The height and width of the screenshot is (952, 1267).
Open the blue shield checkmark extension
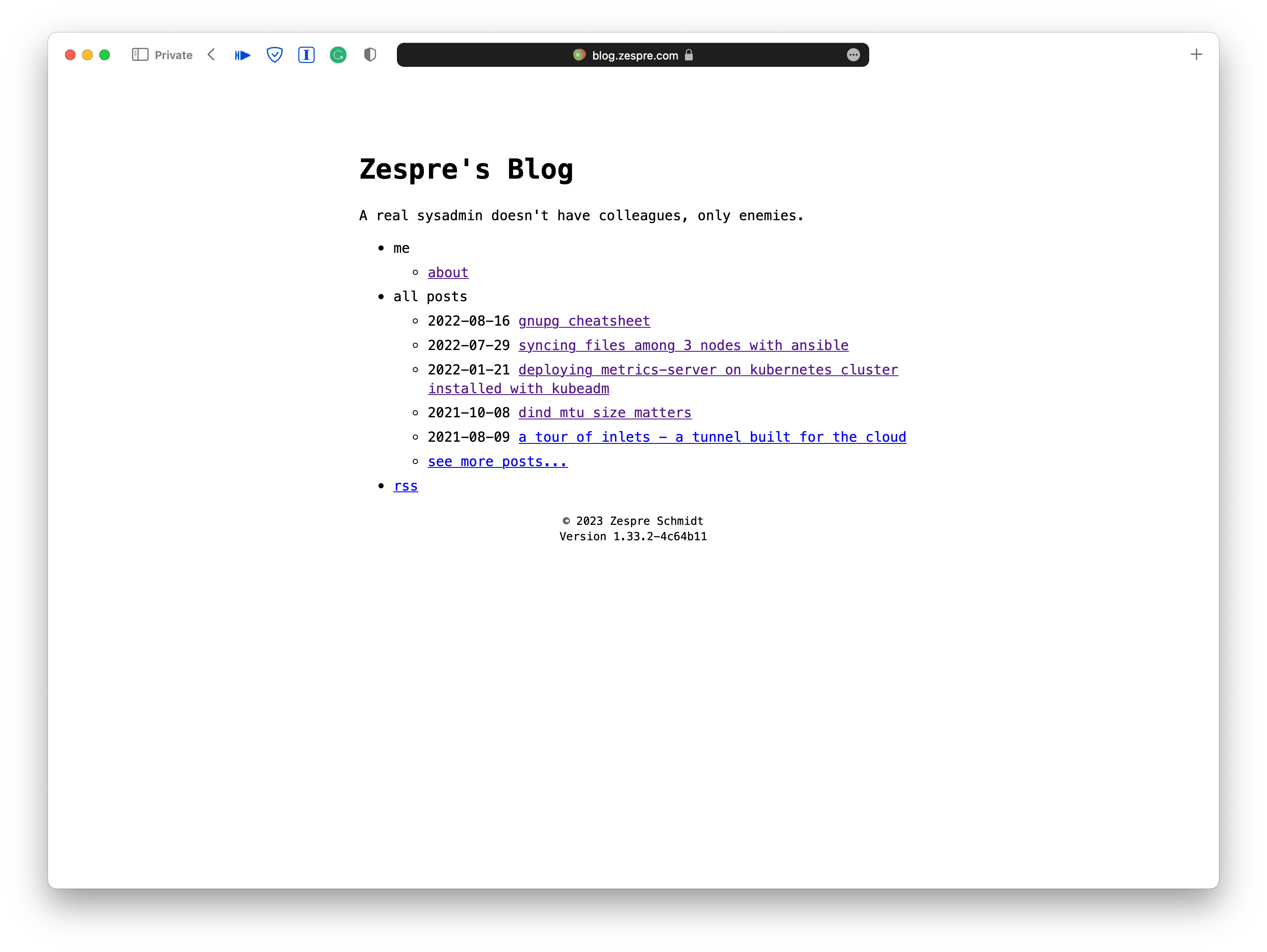274,55
